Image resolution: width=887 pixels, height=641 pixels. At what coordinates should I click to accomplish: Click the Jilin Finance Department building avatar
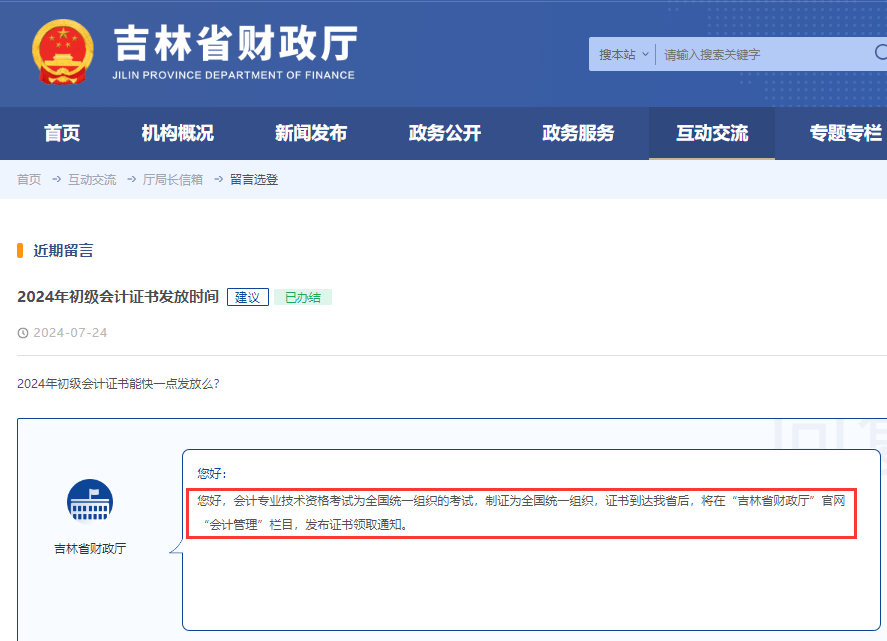[x=90, y=502]
